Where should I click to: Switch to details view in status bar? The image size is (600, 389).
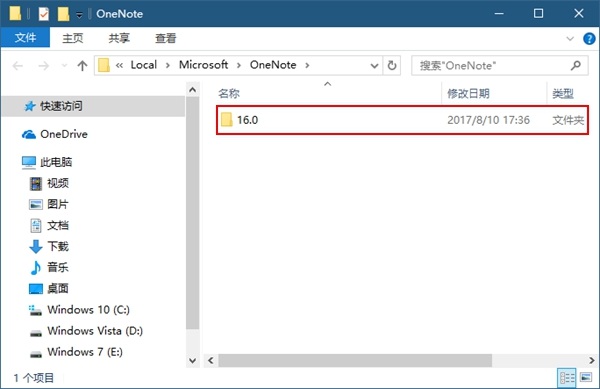(566, 378)
